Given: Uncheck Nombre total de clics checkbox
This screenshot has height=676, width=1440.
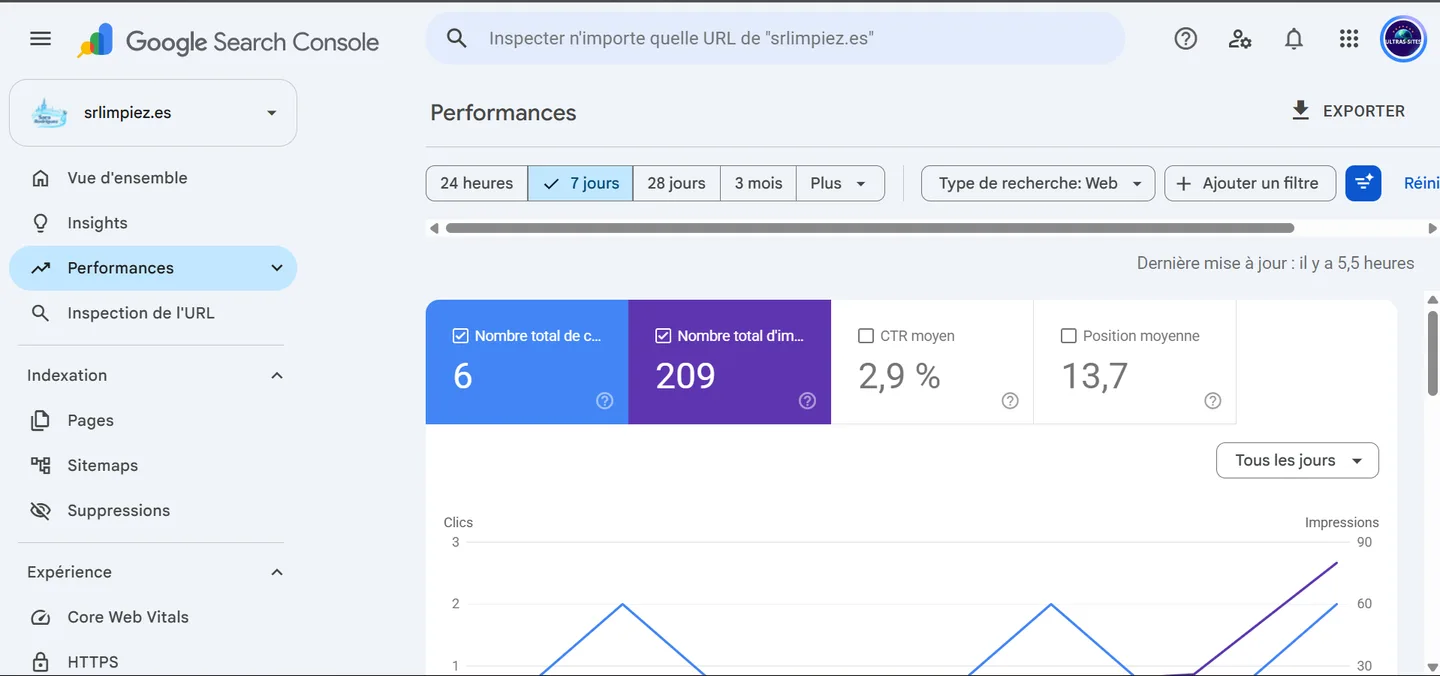Looking at the screenshot, I should coord(461,336).
